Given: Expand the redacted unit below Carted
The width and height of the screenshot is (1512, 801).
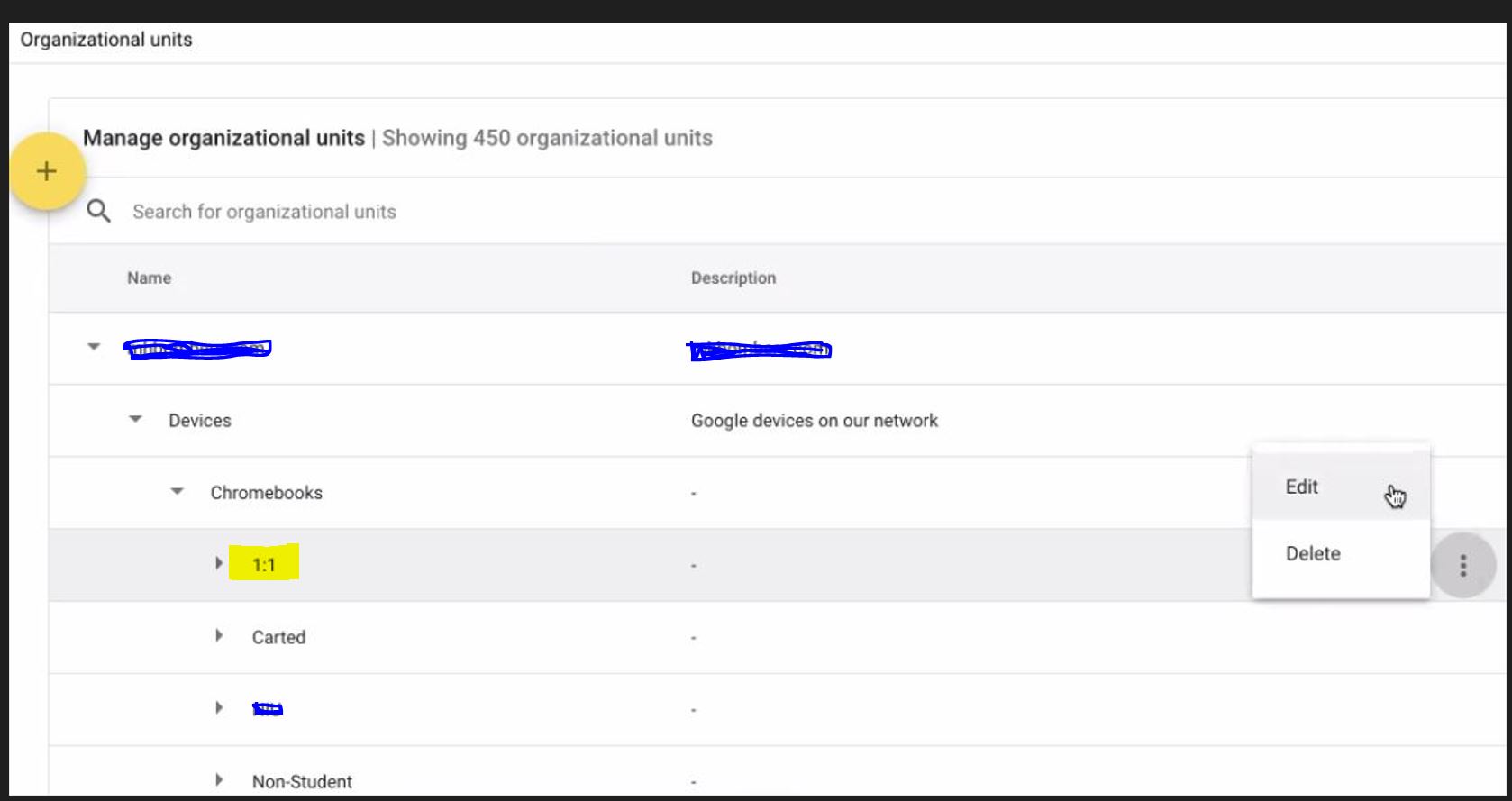Looking at the screenshot, I should [219, 707].
